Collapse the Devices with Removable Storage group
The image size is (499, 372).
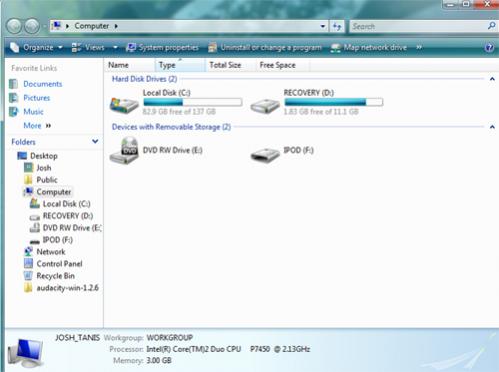pyautogui.click(x=492, y=127)
